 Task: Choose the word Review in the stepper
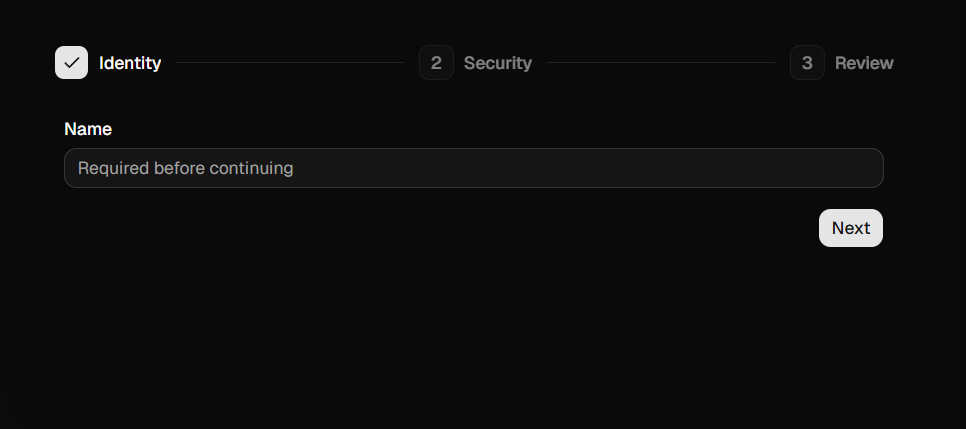tap(864, 63)
